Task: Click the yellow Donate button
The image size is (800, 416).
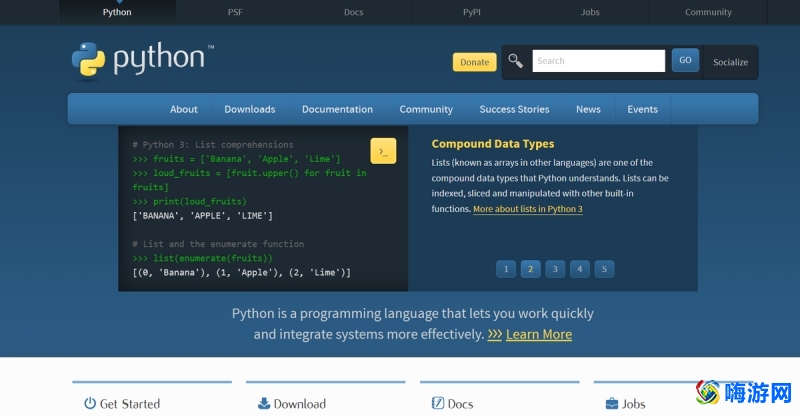Action: pos(474,62)
